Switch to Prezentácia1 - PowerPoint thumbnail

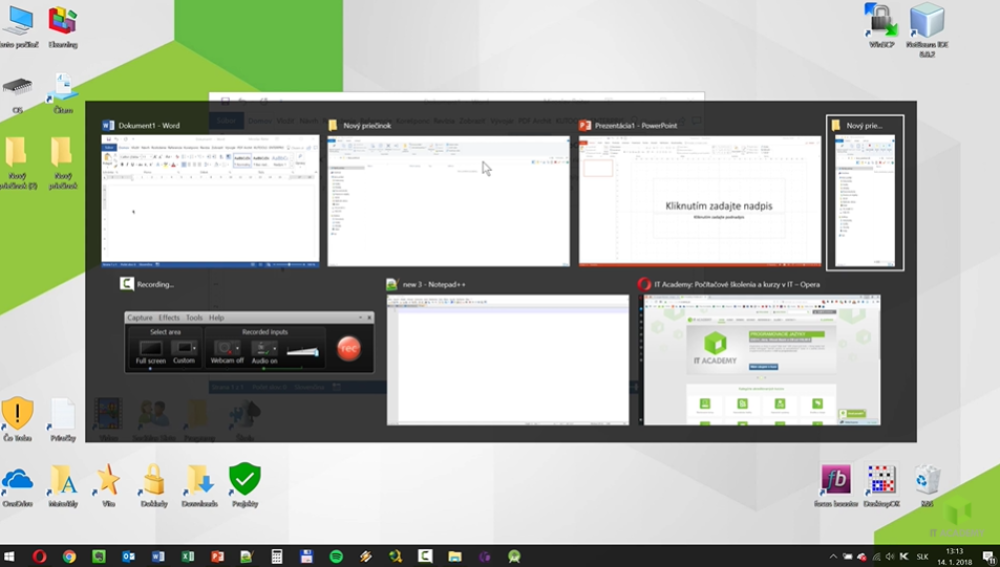698,200
